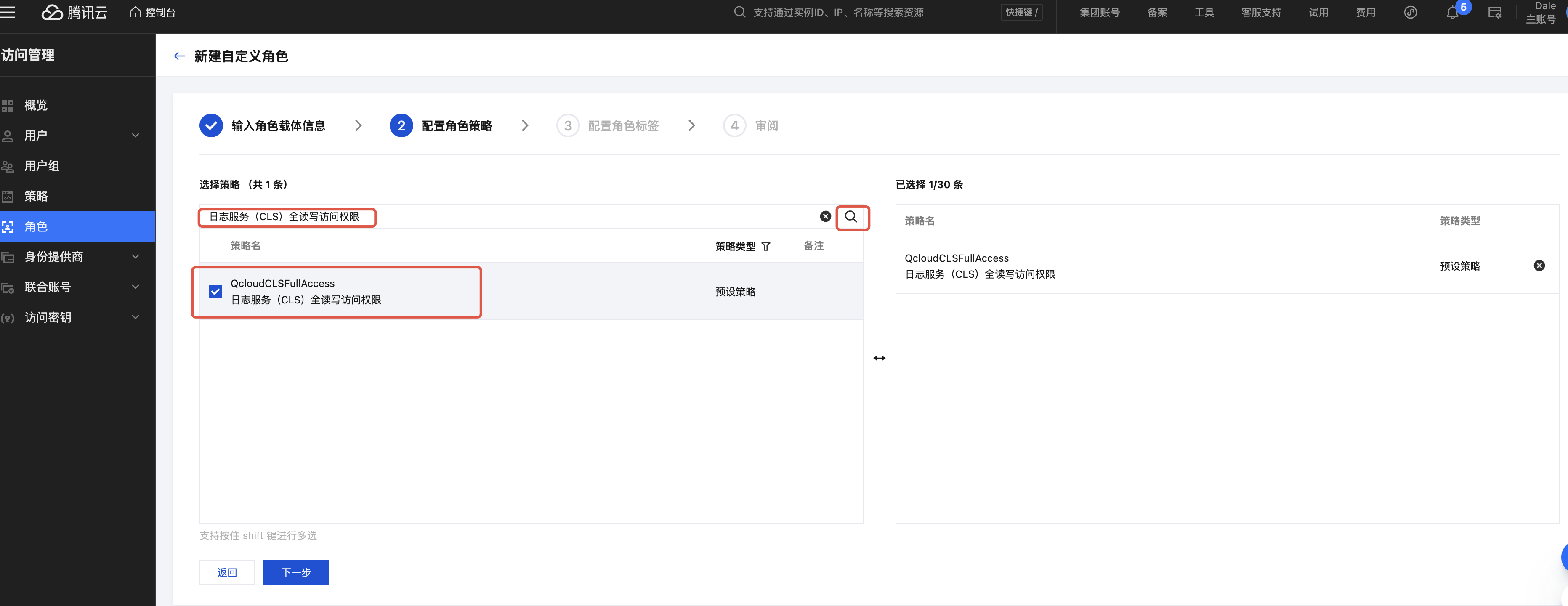Open the 集团账号 menu
The image size is (1568, 606).
tap(1099, 12)
